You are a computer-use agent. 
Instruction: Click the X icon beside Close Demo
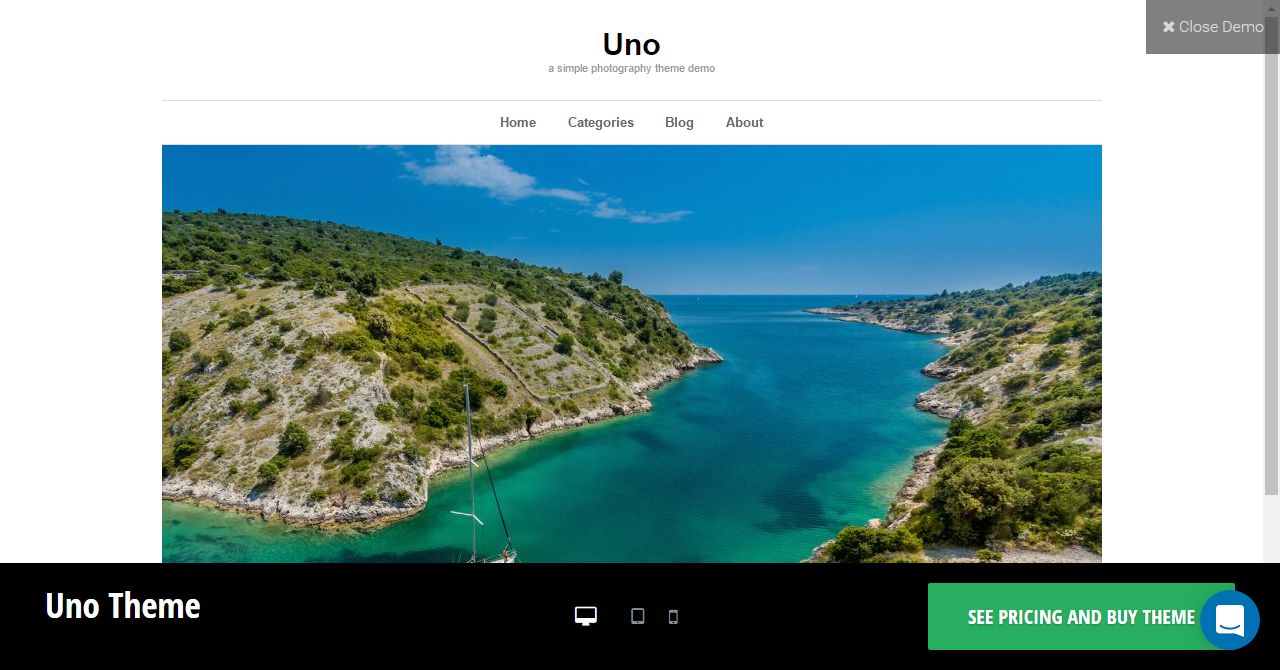1168,27
